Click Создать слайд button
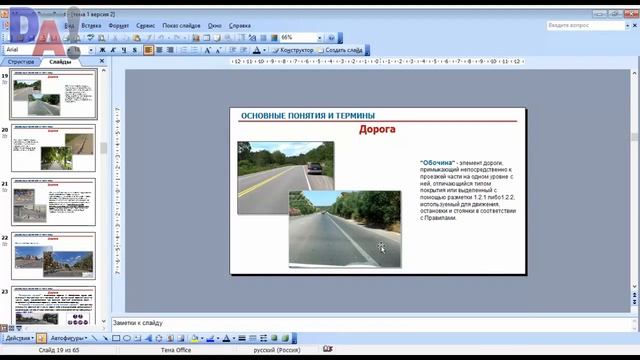This screenshot has width=640, height=360. (340, 50)
